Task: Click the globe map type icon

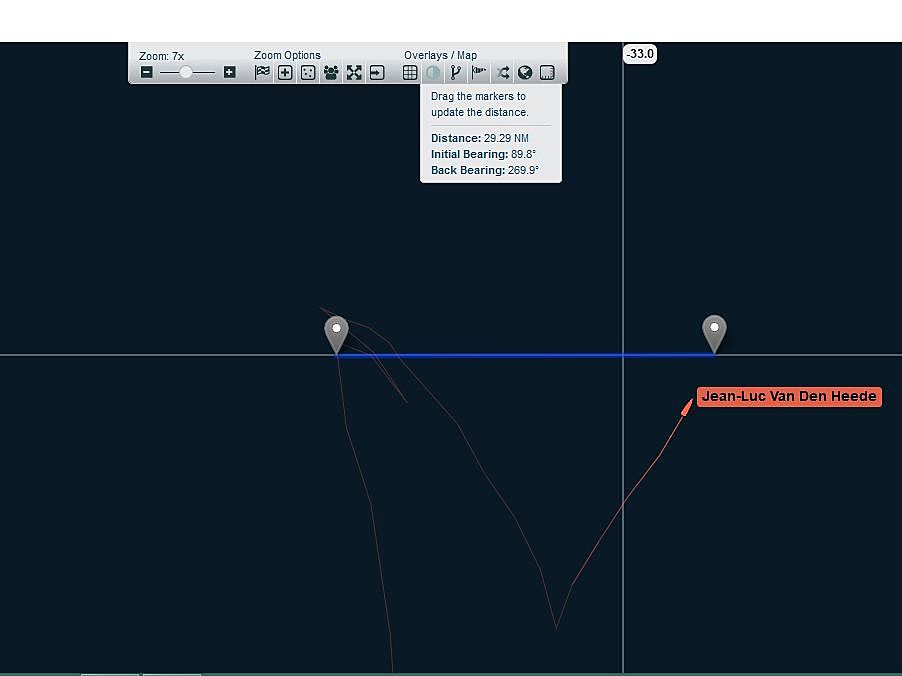Action: point(525,72)
